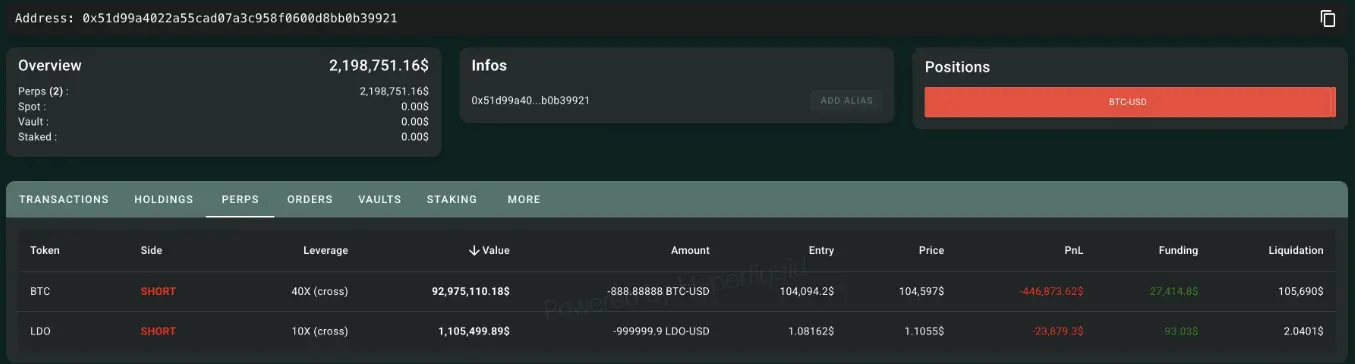The width and height of the screenshot is (1355, 364).
Task: Select the red BTC-USD position bar
Action: tap(1130, 102)
